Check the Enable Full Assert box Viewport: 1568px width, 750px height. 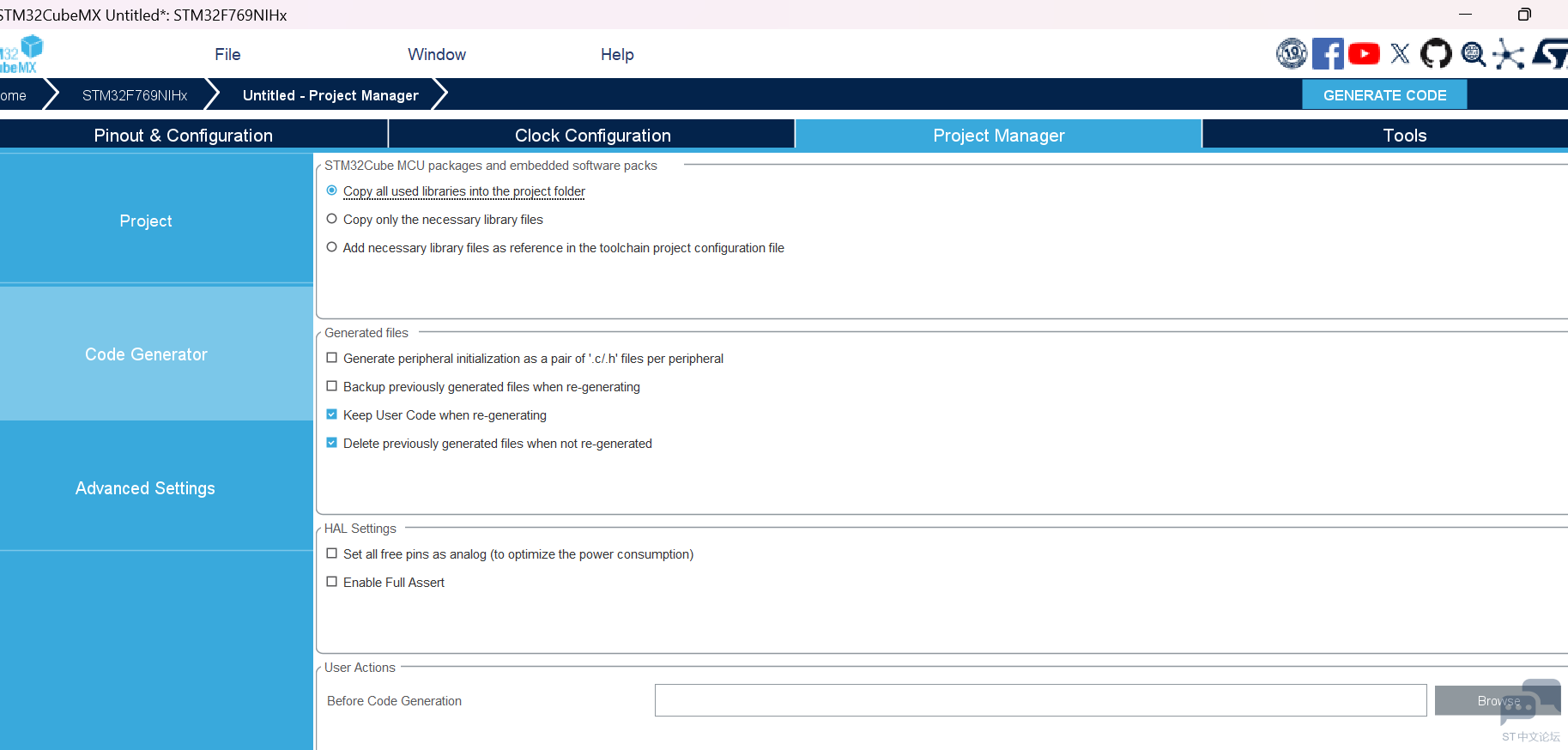click(332, 582)
